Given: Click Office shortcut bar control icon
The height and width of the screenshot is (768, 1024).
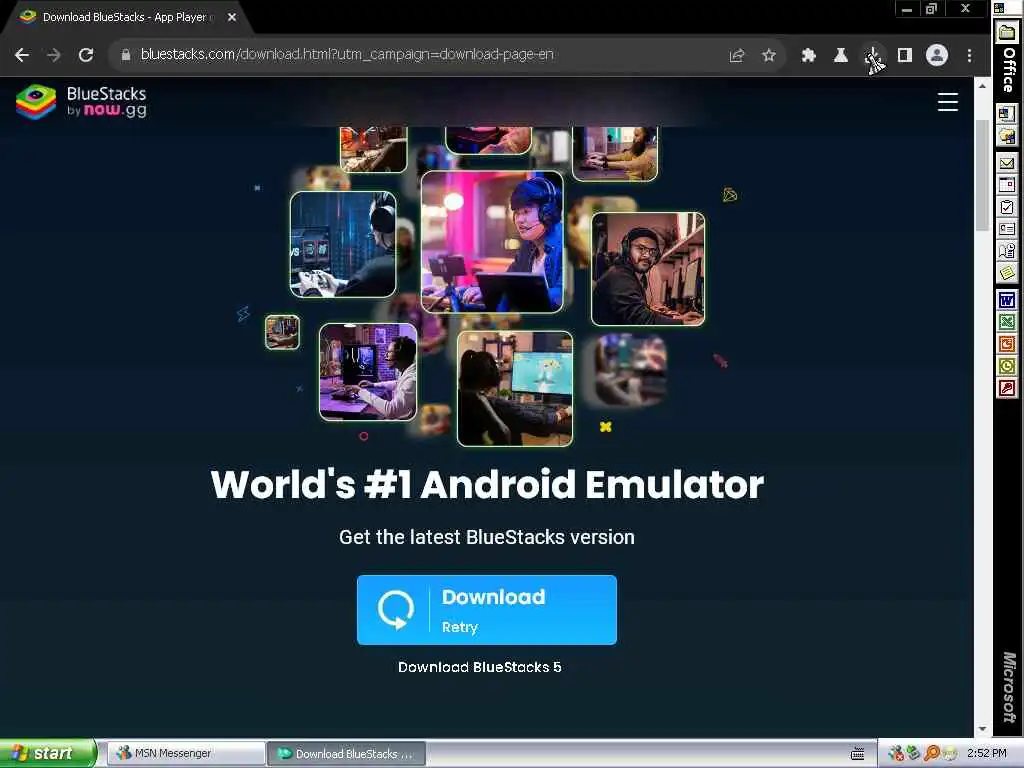Looking at the screenshot, I should 999,8.
